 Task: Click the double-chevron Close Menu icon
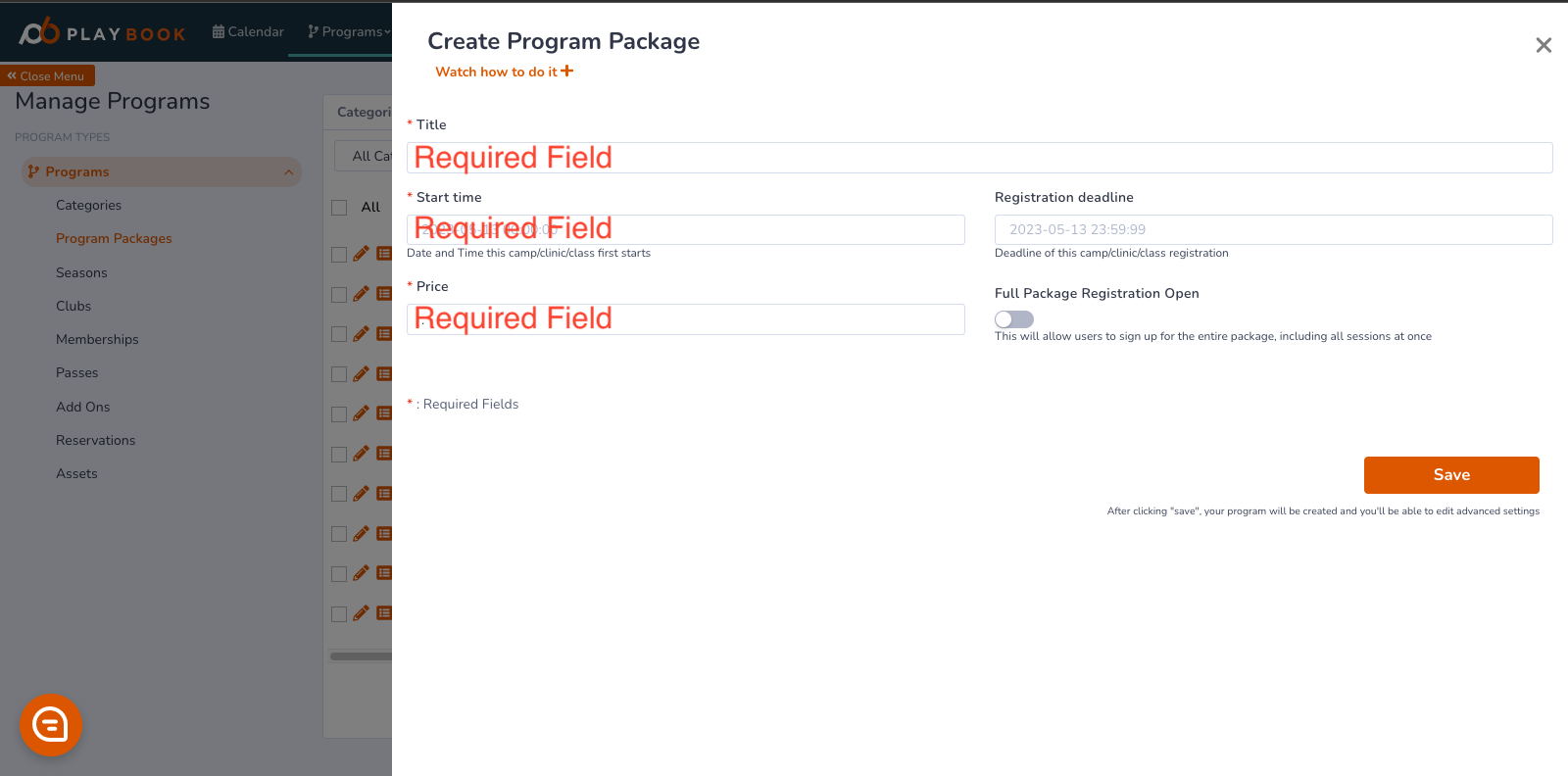pyautogui.click(x=12, y=75)
